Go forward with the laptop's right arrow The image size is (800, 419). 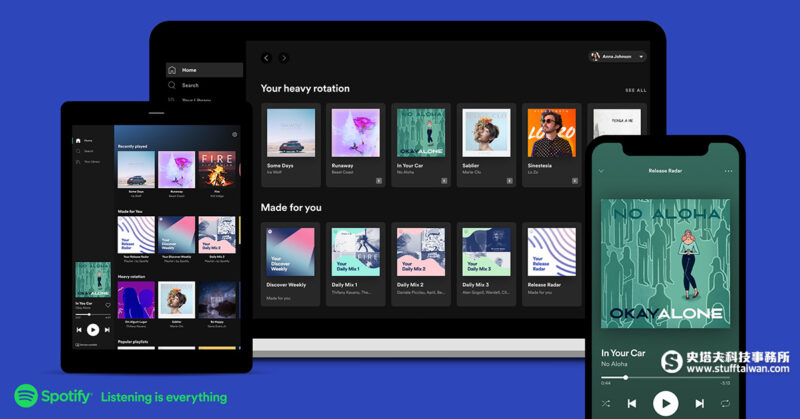[284, 58]
